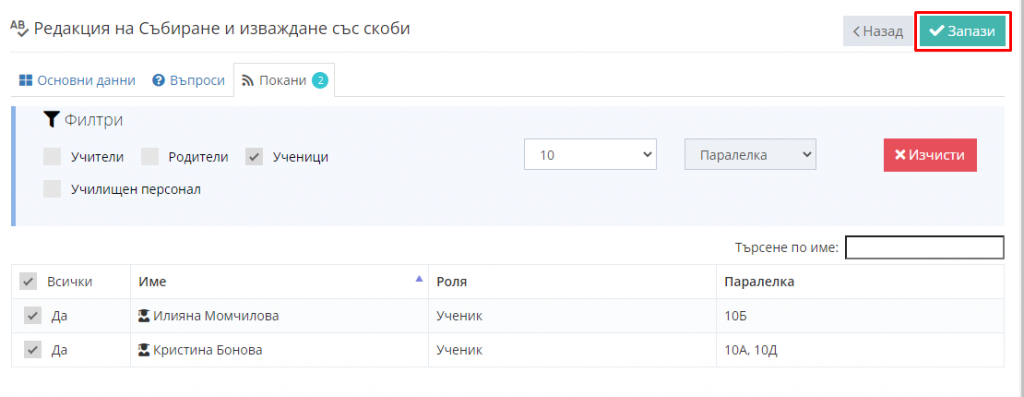This screenshot has width=1024, height=397.
Task: Toggle the Всички select-all checkbox
Action: [28, 282]
